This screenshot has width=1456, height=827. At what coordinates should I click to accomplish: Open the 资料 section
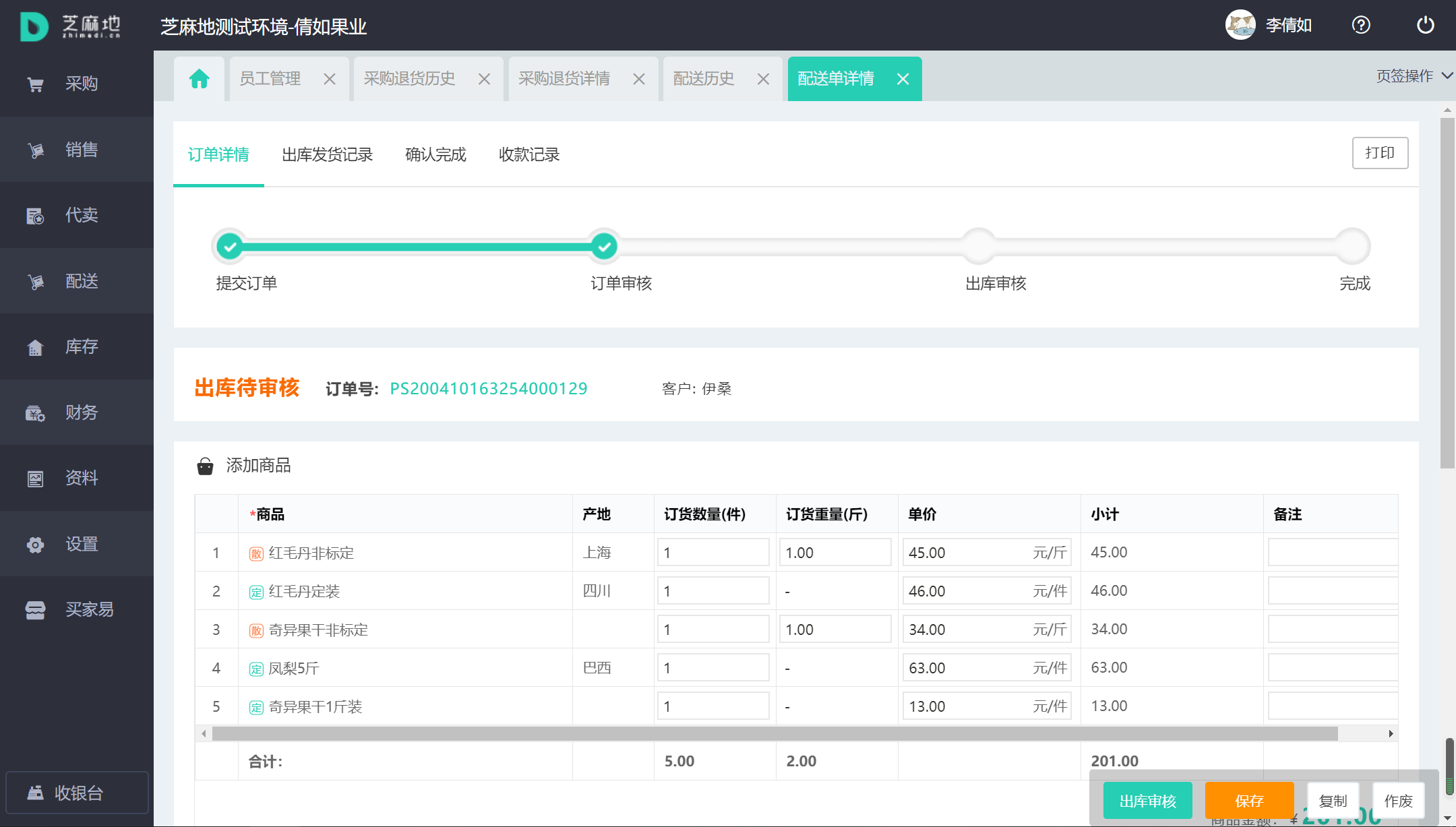[77, 478]
